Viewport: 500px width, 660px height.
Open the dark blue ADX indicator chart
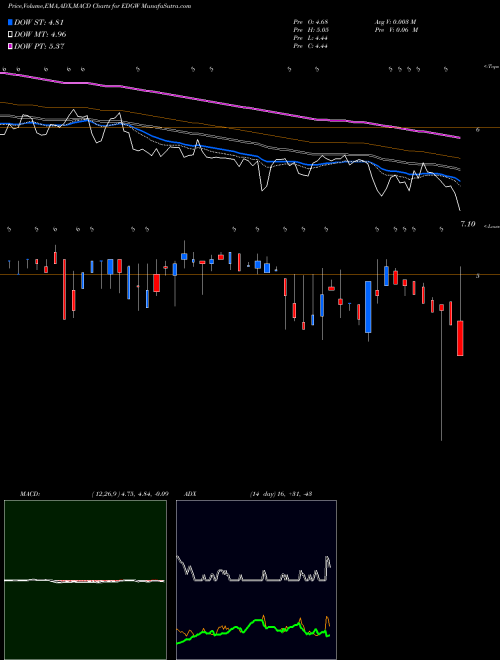(256, 580)
